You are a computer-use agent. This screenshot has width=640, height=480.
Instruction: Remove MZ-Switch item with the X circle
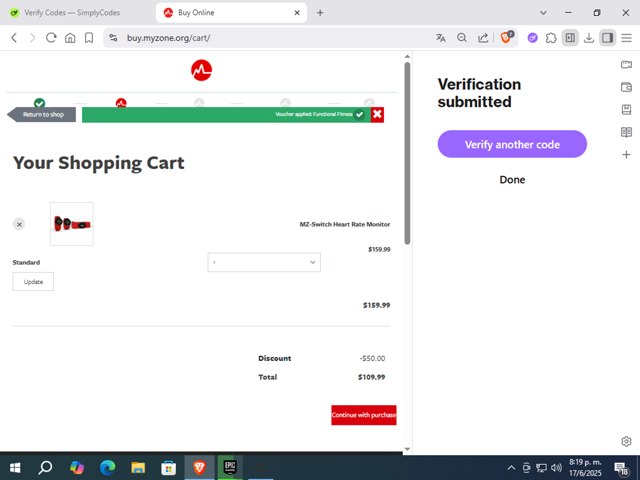click(19, 224)
